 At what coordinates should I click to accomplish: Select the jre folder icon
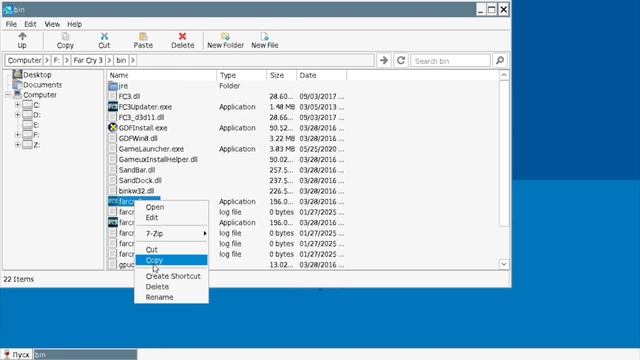pos(113,86)
